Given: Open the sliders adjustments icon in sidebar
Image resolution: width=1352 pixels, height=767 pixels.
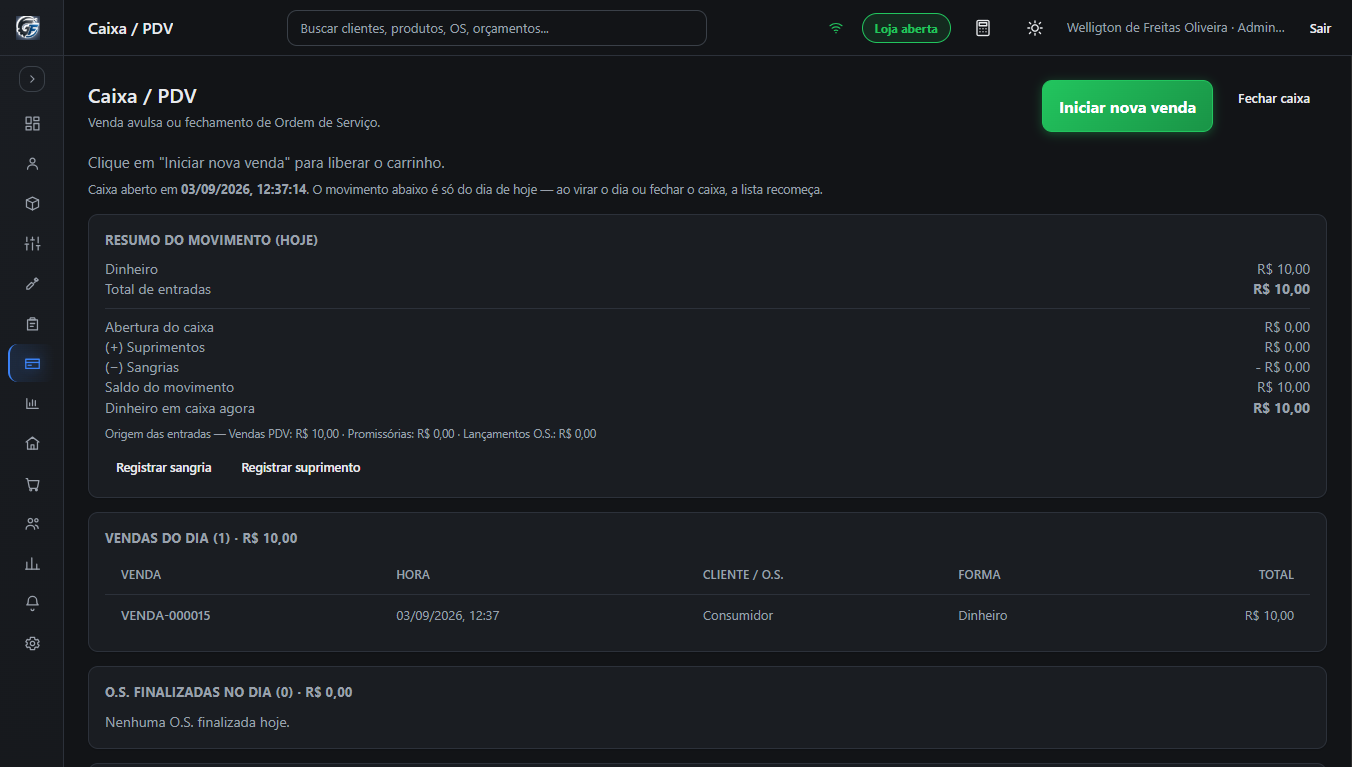Looking at the screenshot, I should (x=32, y=243).
